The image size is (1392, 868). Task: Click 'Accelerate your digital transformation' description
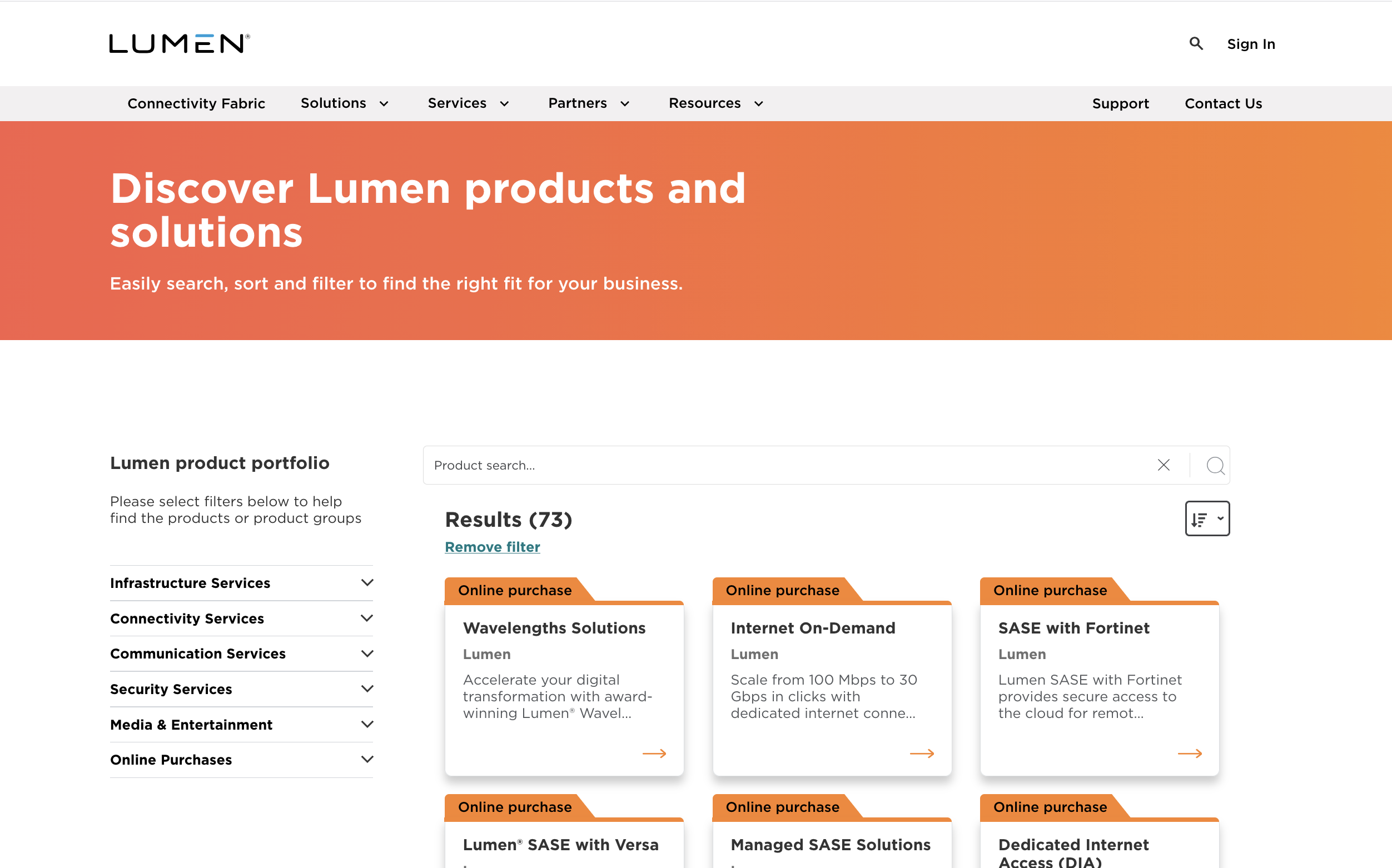(558, 696)
